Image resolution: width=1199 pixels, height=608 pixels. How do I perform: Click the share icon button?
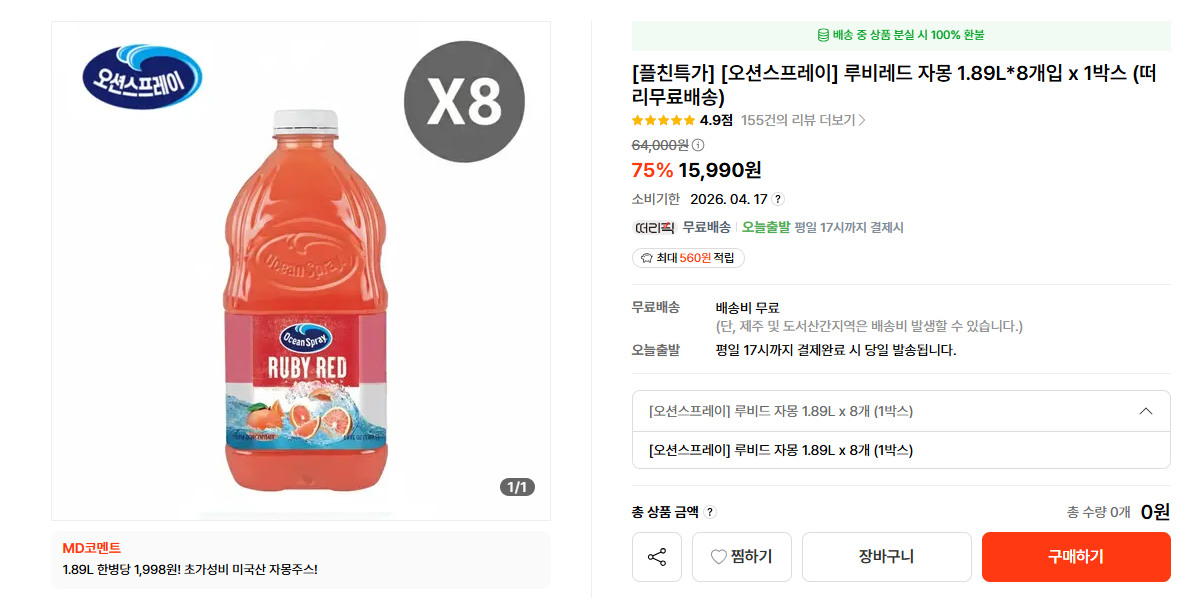(x=657, y=557)
